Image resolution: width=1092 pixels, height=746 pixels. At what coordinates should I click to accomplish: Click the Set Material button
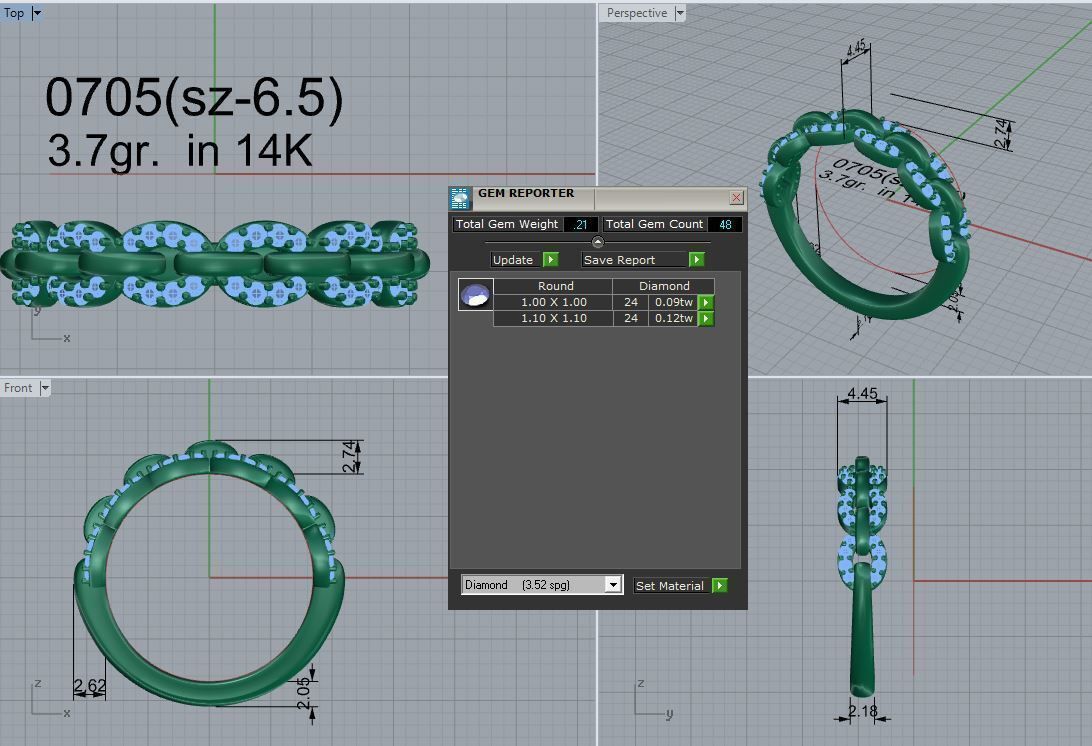[x=673, y=586]
